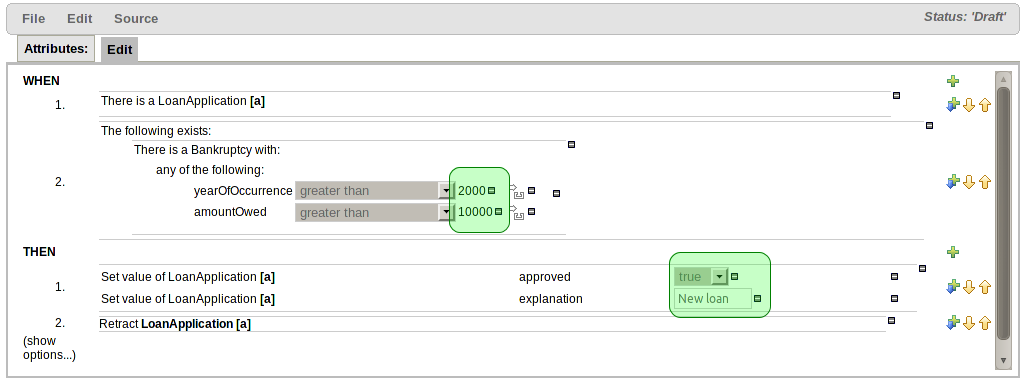Move Retract LoanApplication action up
Viewport: 1024px width, 381px height.
click(985, 322)
